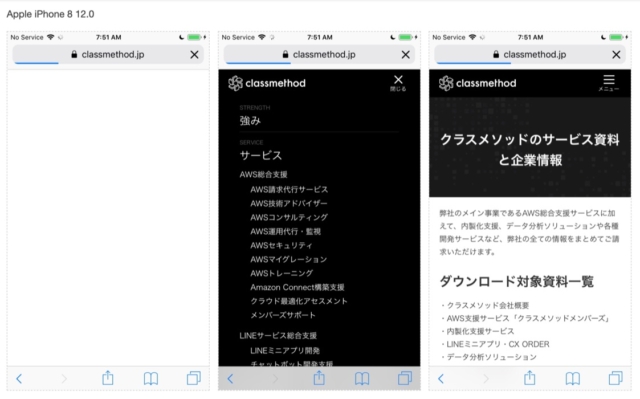This screenshot has width=640, height=399.
Task: Tap the classmethod.jp address in the first phone
Action: [x=113, y=54]
